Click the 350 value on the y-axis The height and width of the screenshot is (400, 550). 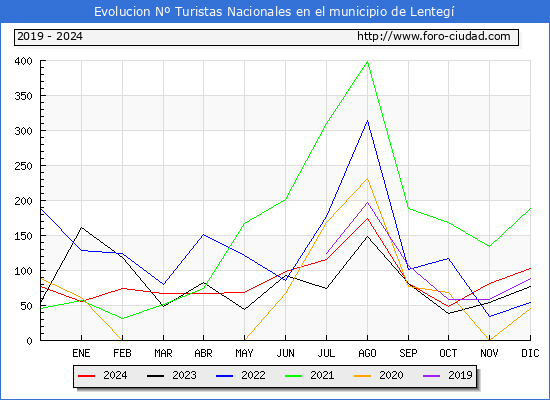pyautogui.click(x=23, y=96)
